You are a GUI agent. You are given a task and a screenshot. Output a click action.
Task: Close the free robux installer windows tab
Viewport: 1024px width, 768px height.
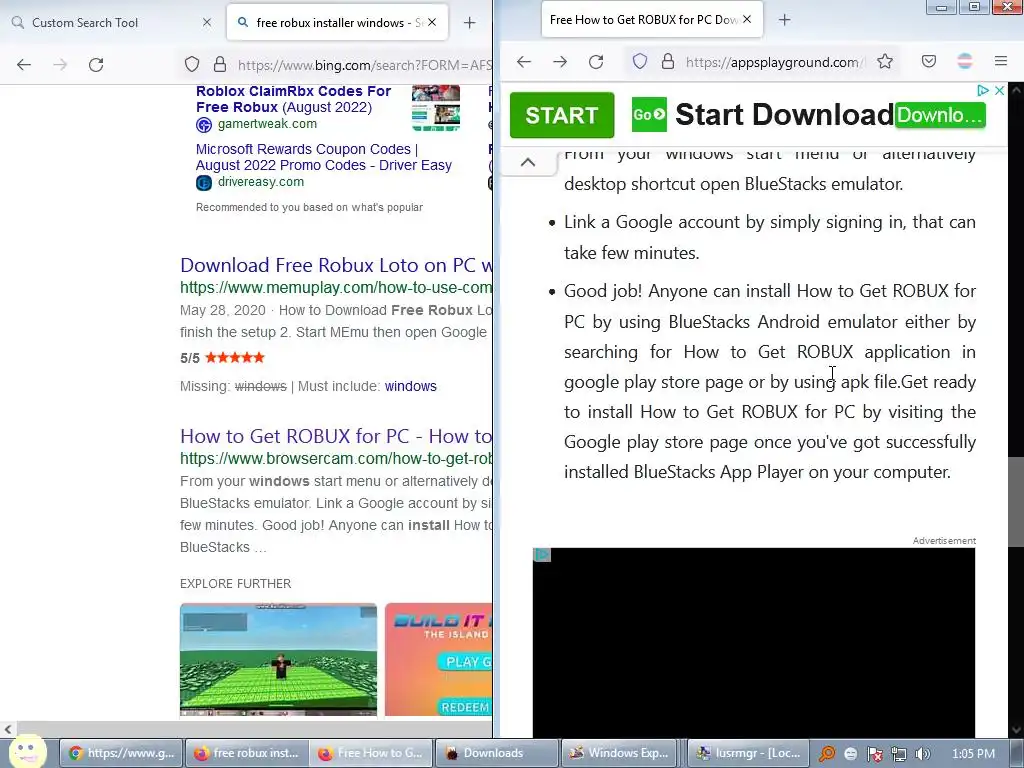coord(432,22)
